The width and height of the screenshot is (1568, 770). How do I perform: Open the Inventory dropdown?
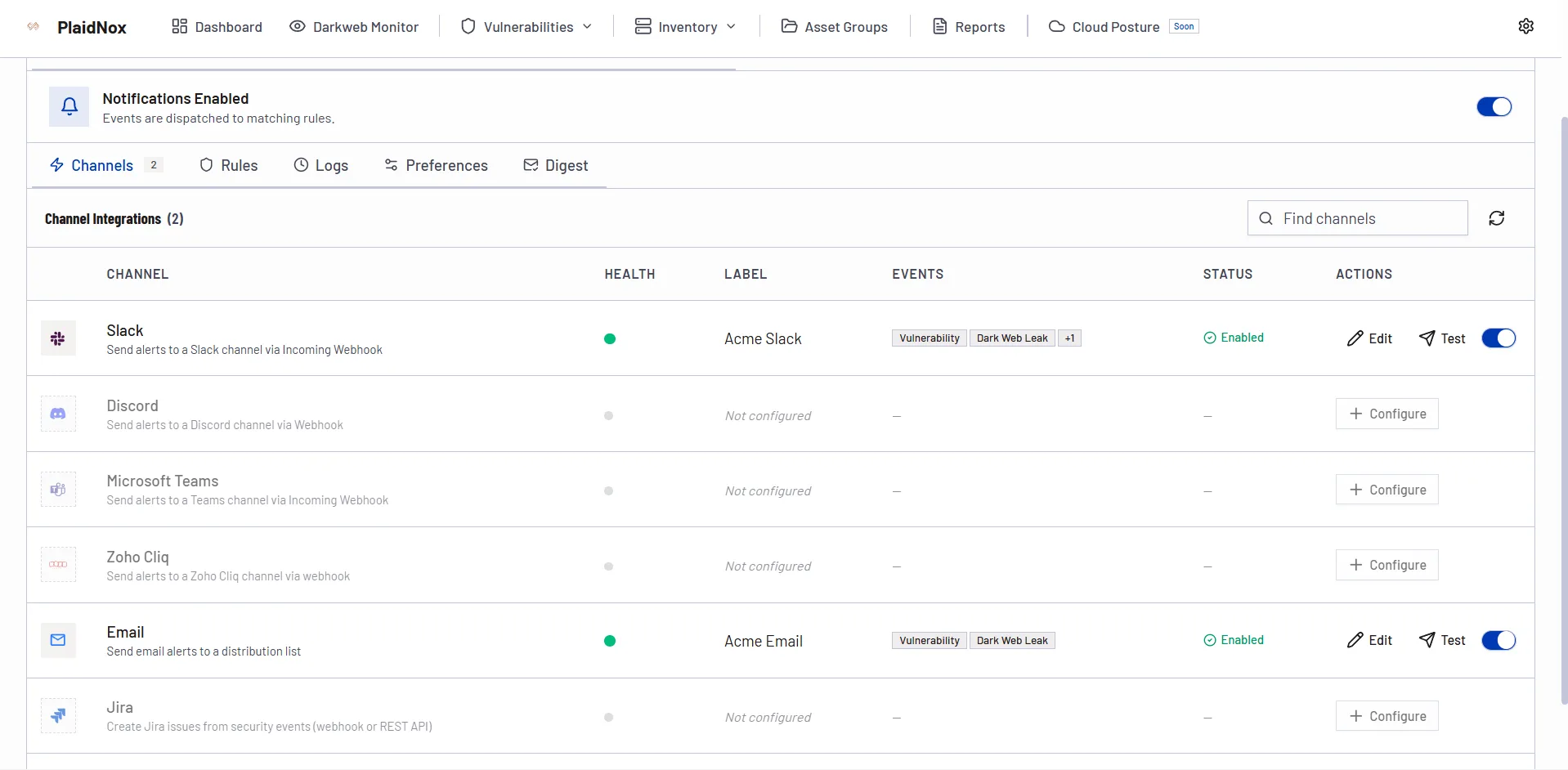pos(686,26)
